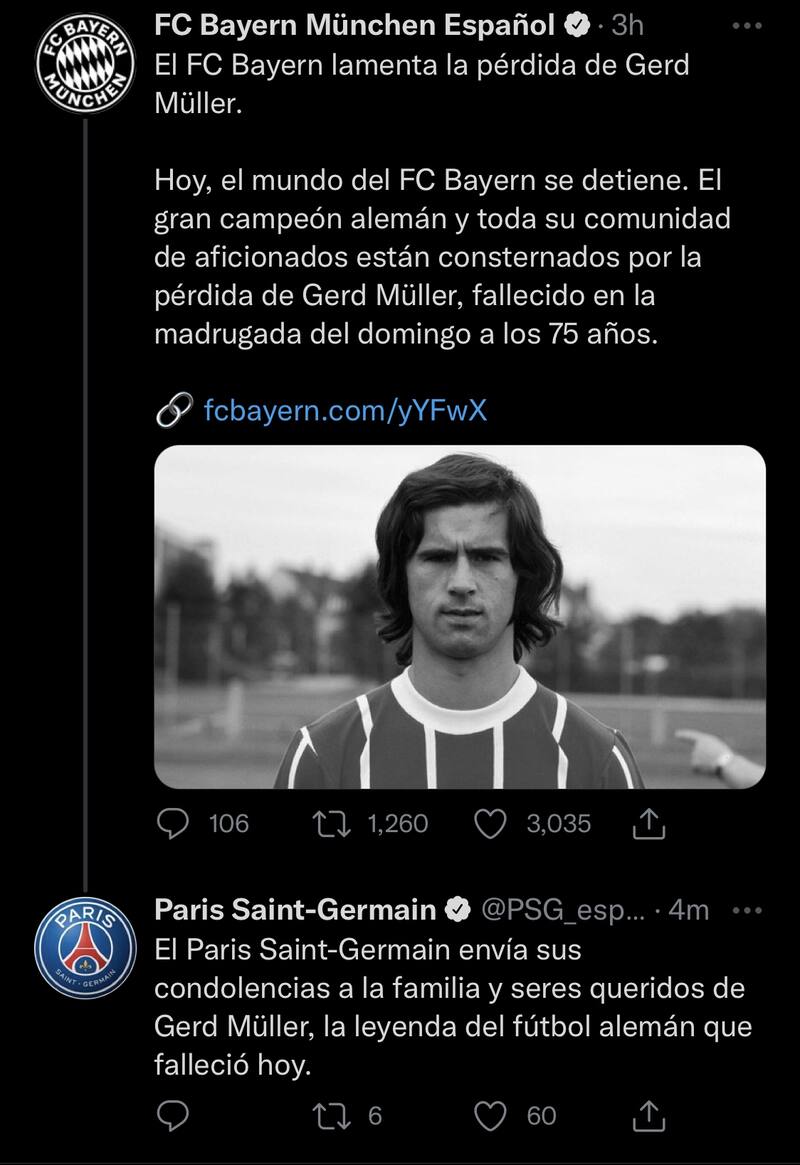Like the Paris Saint-Germain tweet
Image resolution: width=800 pixels, height=1165 pixels.
489,1115
